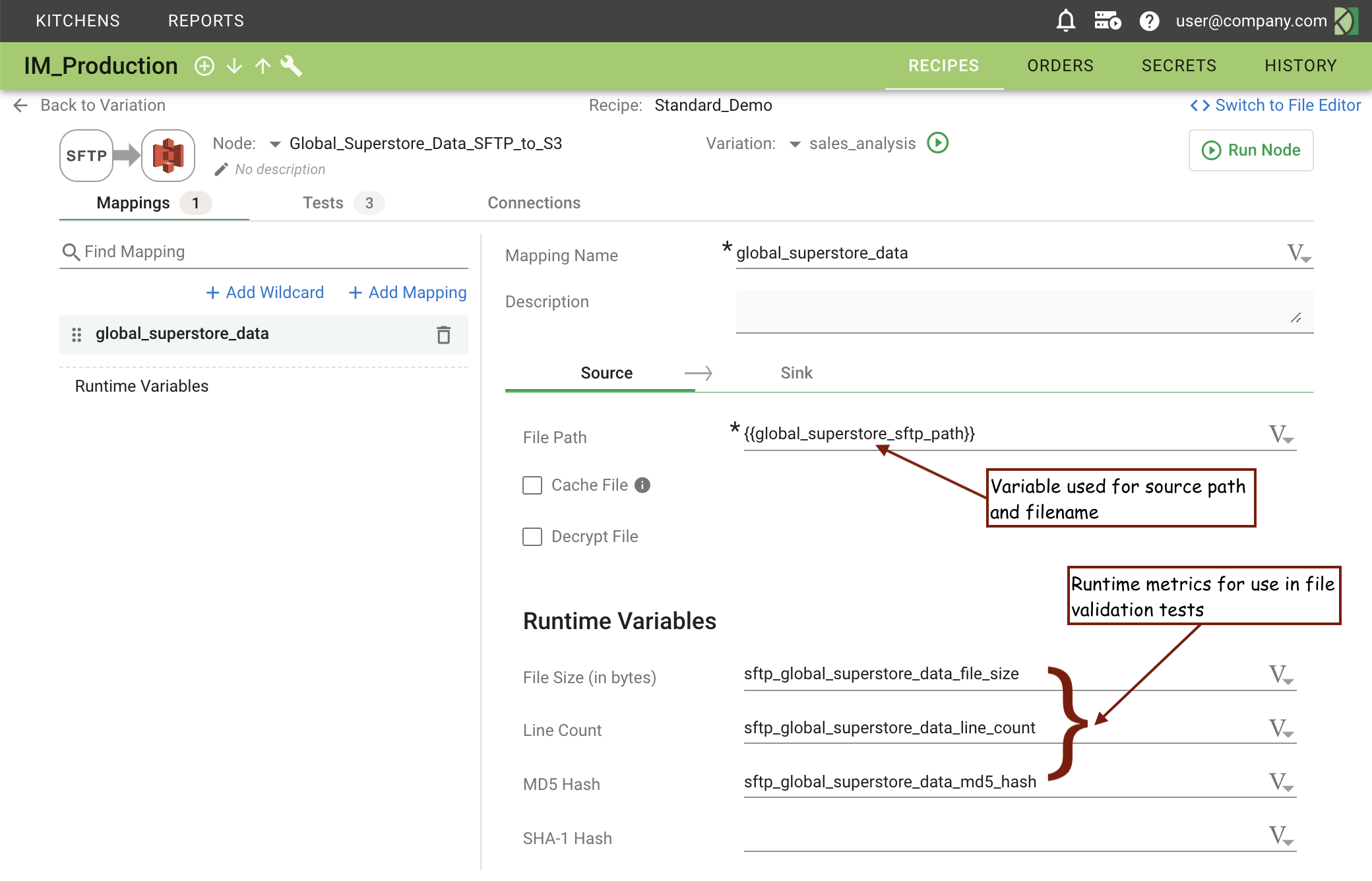Viewport: 1372px width, 881px height.
Task: Delete the global_superstore_data mapping via trash icon
Action: pyautogui.click(x=443, y=335)
